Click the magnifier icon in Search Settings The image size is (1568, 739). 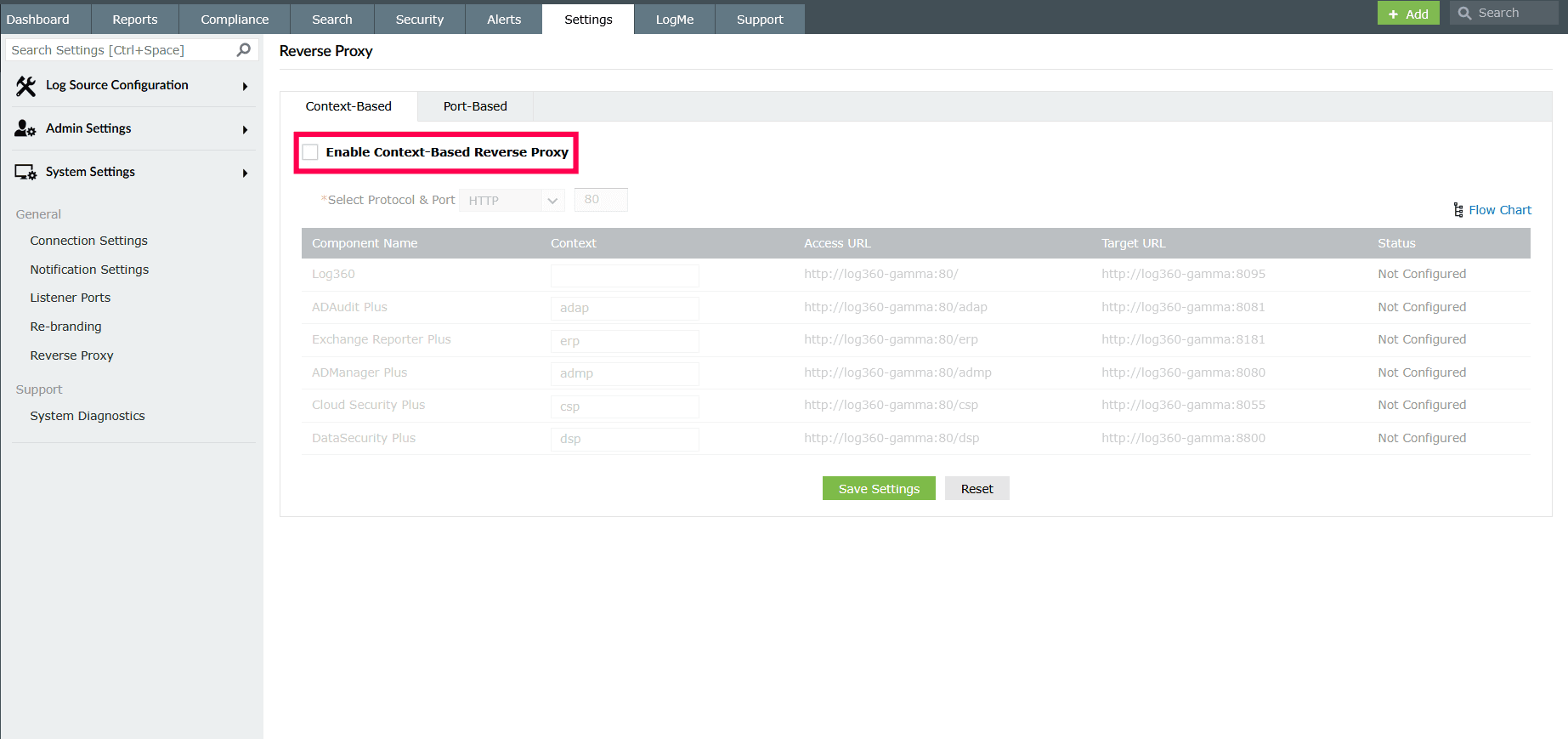coord(244,50)
